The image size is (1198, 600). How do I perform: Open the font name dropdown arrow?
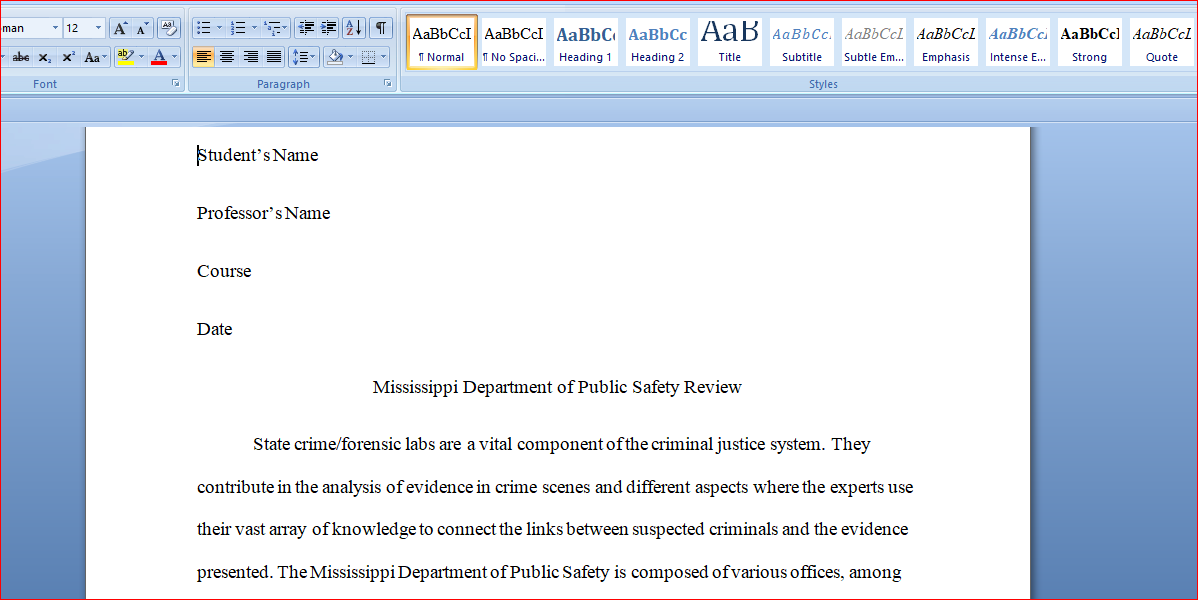click(55, 28)
